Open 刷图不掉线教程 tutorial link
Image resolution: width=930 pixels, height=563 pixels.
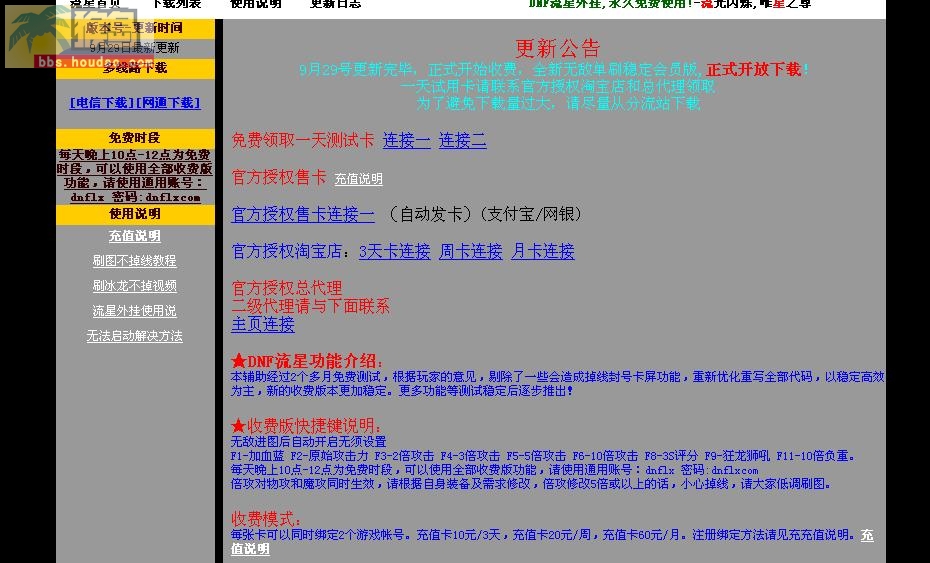pyautogui.click(x=135, y=261)
